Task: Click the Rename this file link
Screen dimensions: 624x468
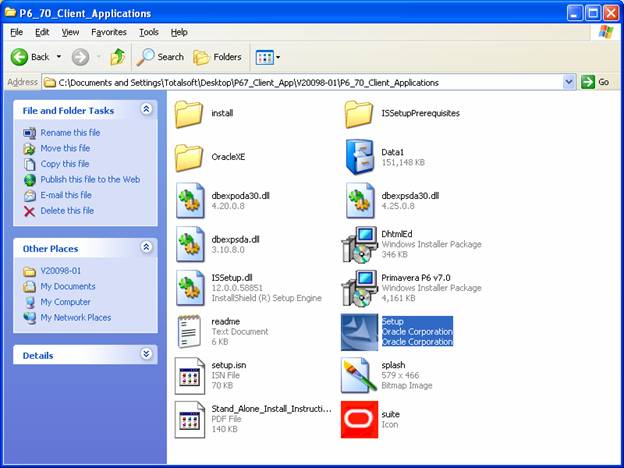Action: pyautogui.click(x=70, y=133)
